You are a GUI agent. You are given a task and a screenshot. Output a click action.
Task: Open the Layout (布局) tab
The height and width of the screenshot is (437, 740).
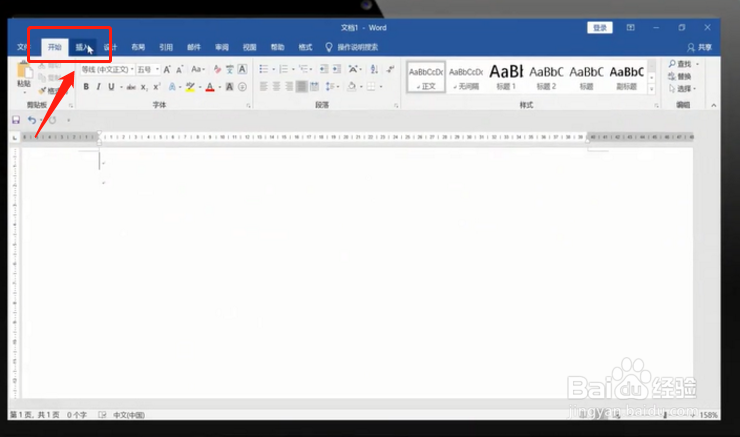[138, 47]
